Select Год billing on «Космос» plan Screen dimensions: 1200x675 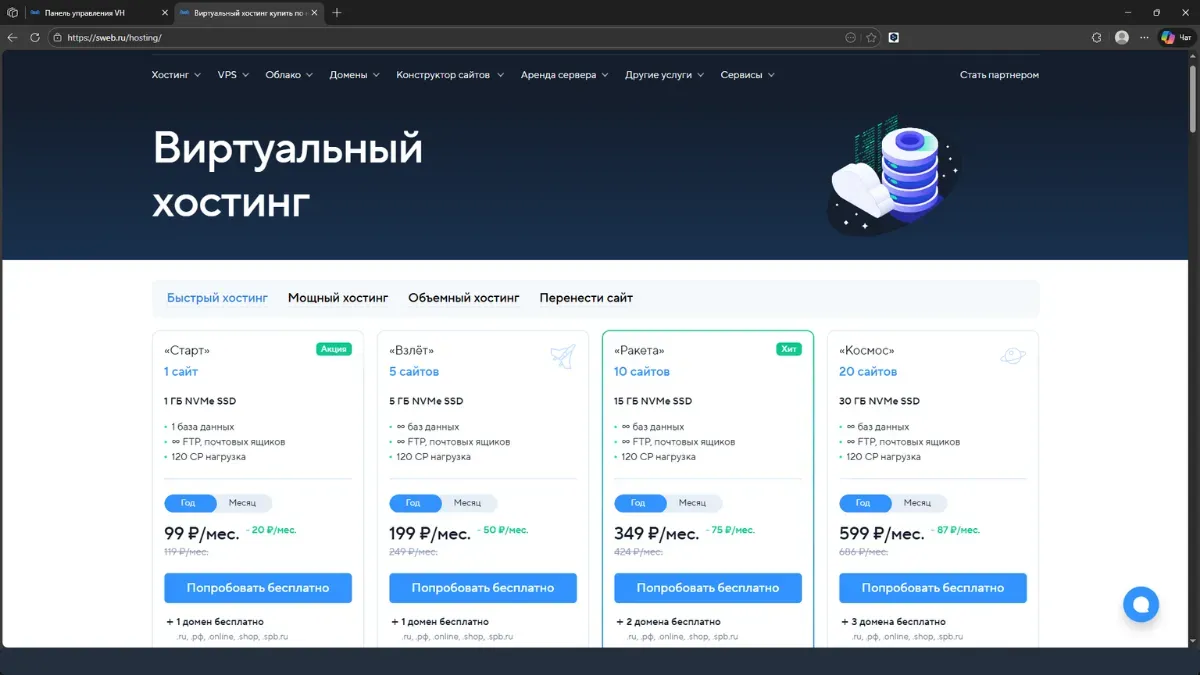pyautogui.click(x=864, y=503)
